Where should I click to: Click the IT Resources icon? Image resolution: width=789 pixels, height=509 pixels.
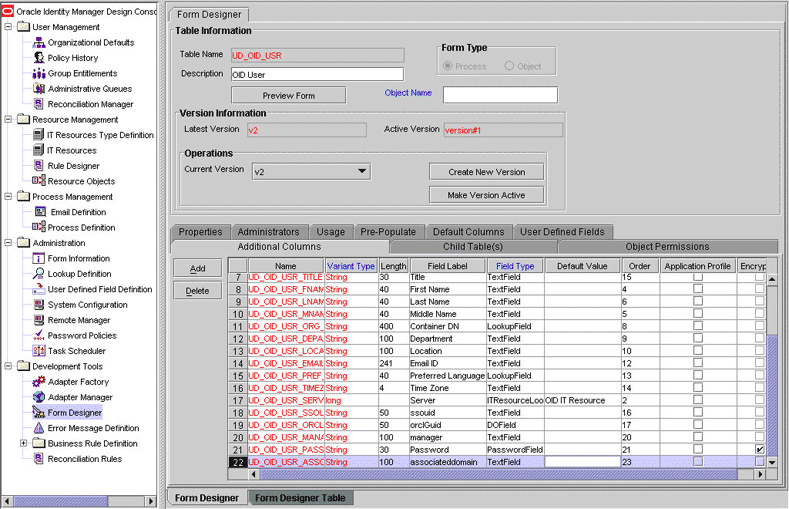point(38,150)
